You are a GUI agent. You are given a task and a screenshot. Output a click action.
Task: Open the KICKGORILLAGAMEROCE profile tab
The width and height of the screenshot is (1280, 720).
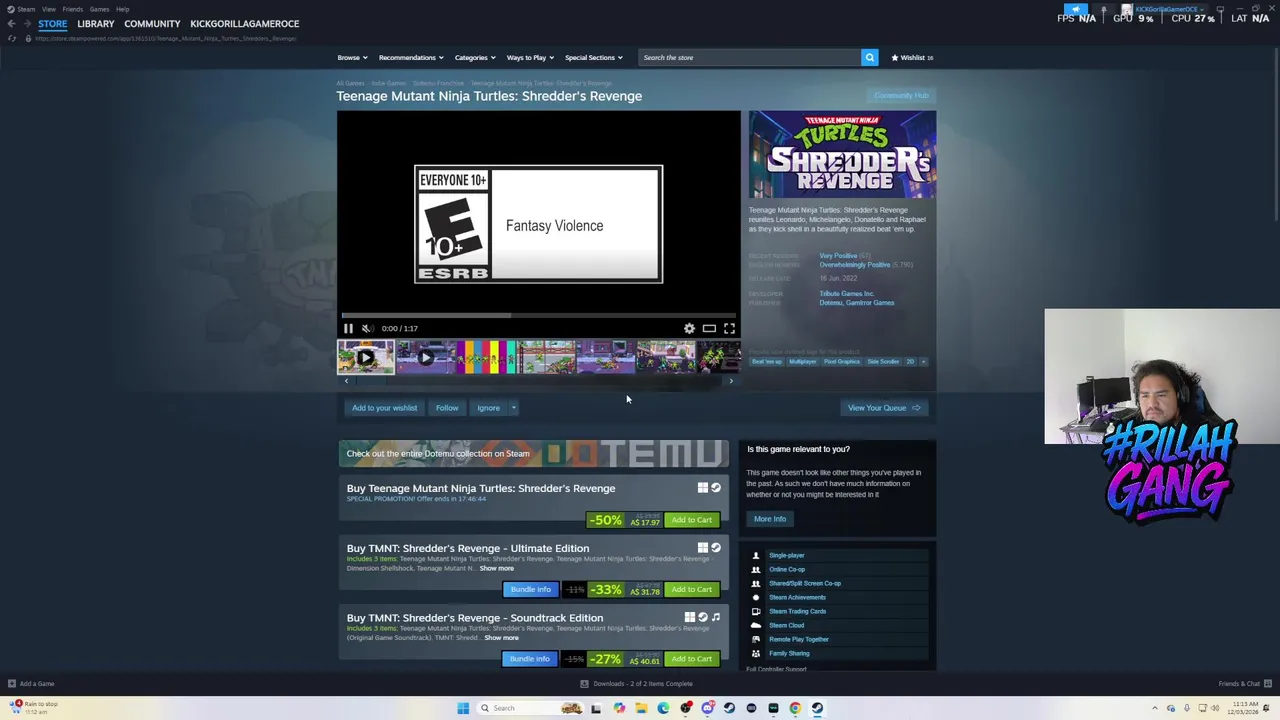[244, 24]
